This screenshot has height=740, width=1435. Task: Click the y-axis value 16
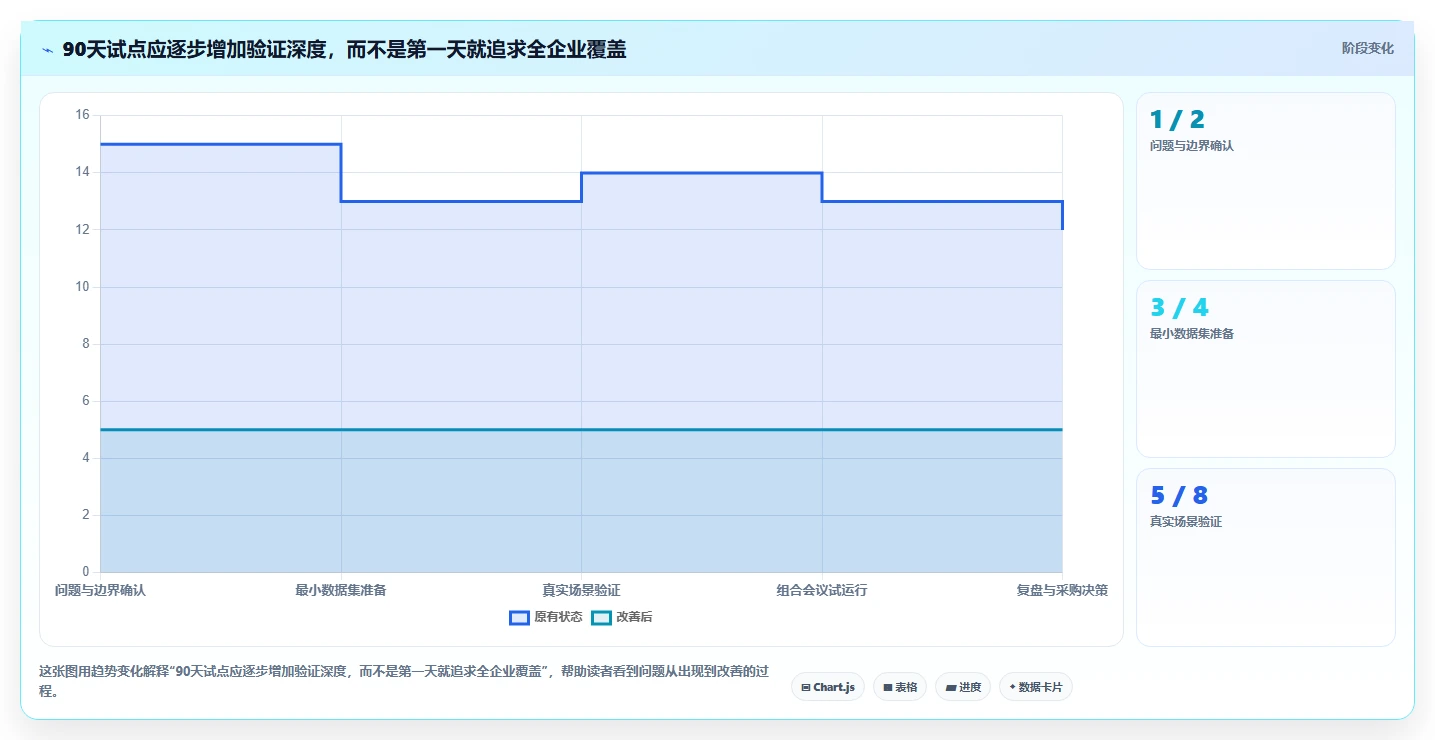(82, 115)
